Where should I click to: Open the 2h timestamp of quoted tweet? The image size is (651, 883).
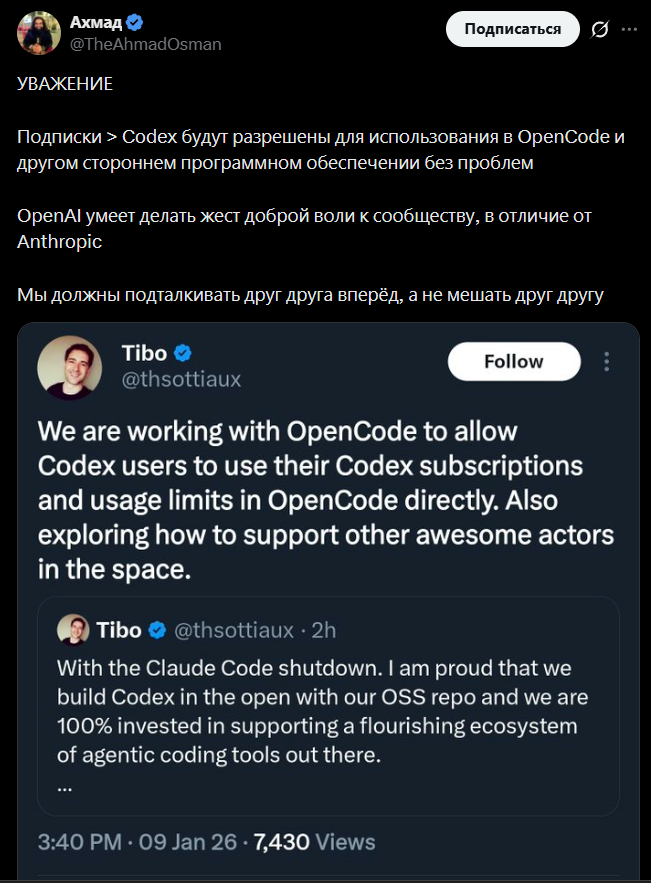pyautogui.click(x=324, y=630)
